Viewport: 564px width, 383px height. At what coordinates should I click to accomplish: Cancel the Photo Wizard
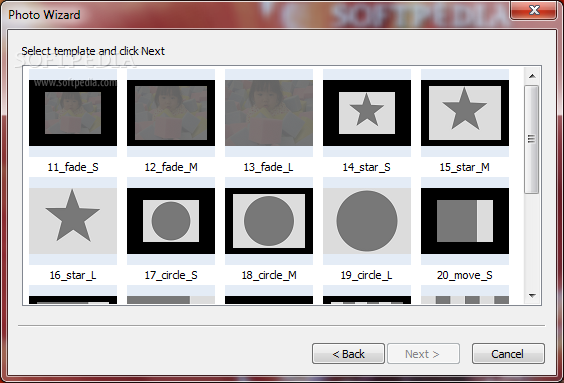508,354
